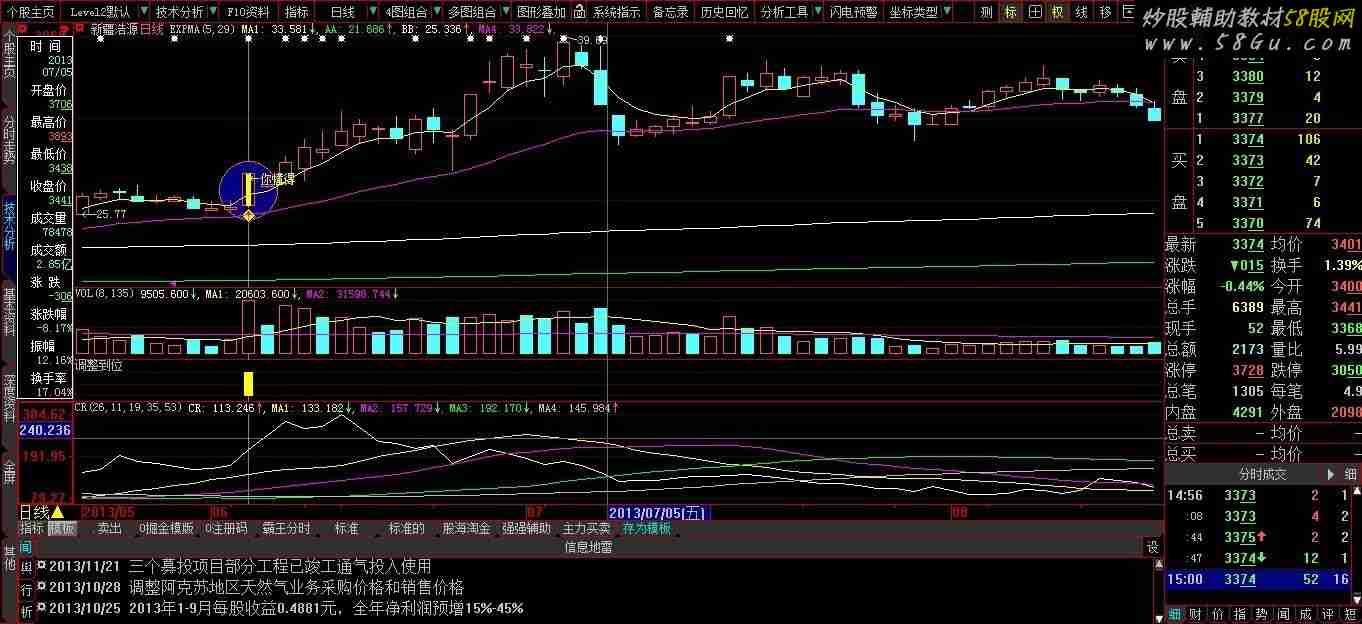Click the grid-cross layout icon next to 标
The image size is (1362, 624).
[1035, 12]
